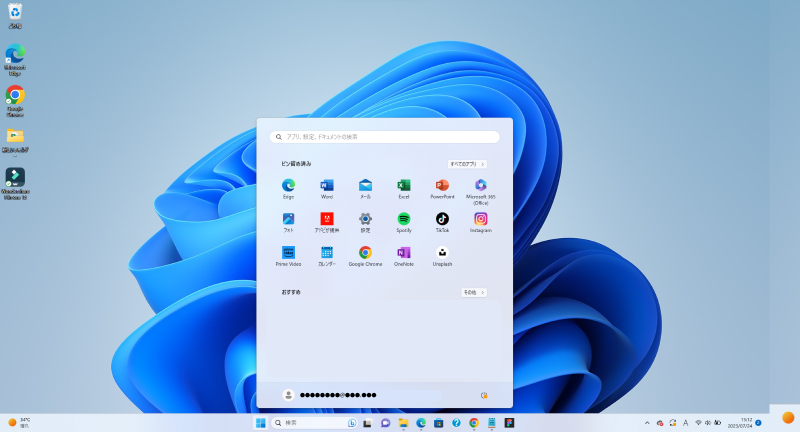Launch Word from the Start menu
This screenshot has width=800, height=432.
[x=327, y=189]
